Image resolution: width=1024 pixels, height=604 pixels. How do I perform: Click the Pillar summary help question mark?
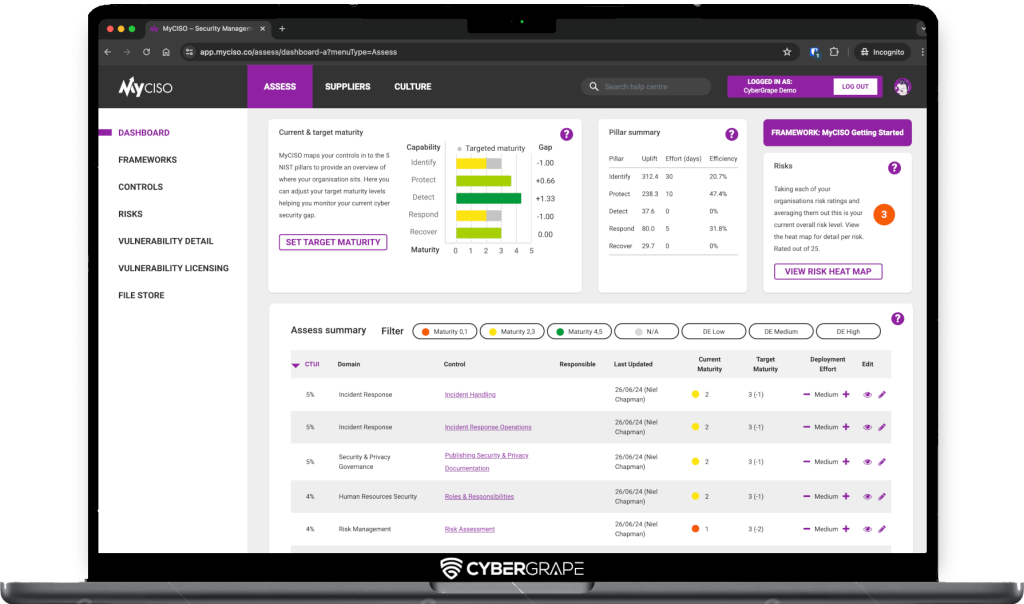731,134
